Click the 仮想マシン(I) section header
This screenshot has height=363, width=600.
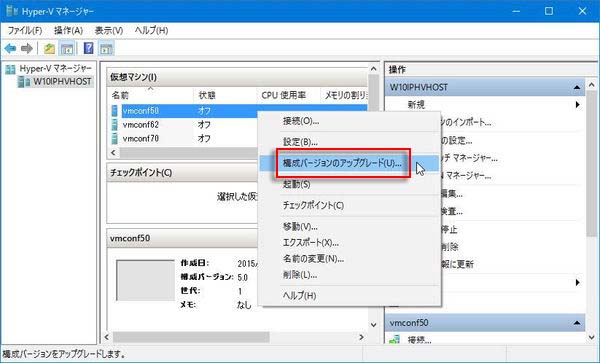tap(237, 77)
